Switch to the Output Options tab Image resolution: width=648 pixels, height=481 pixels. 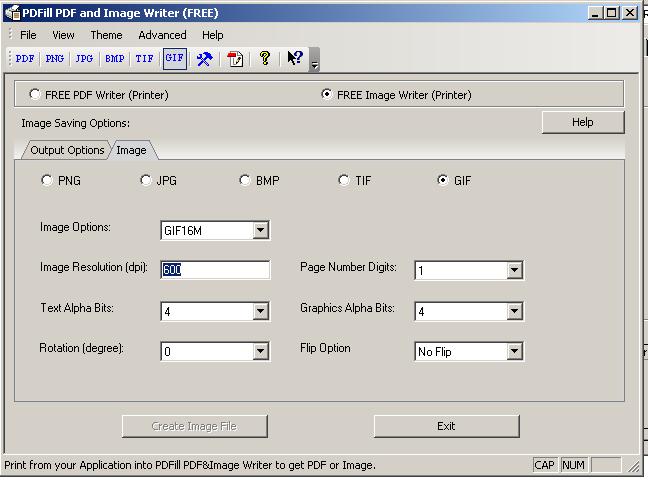[x=67, y=150]
